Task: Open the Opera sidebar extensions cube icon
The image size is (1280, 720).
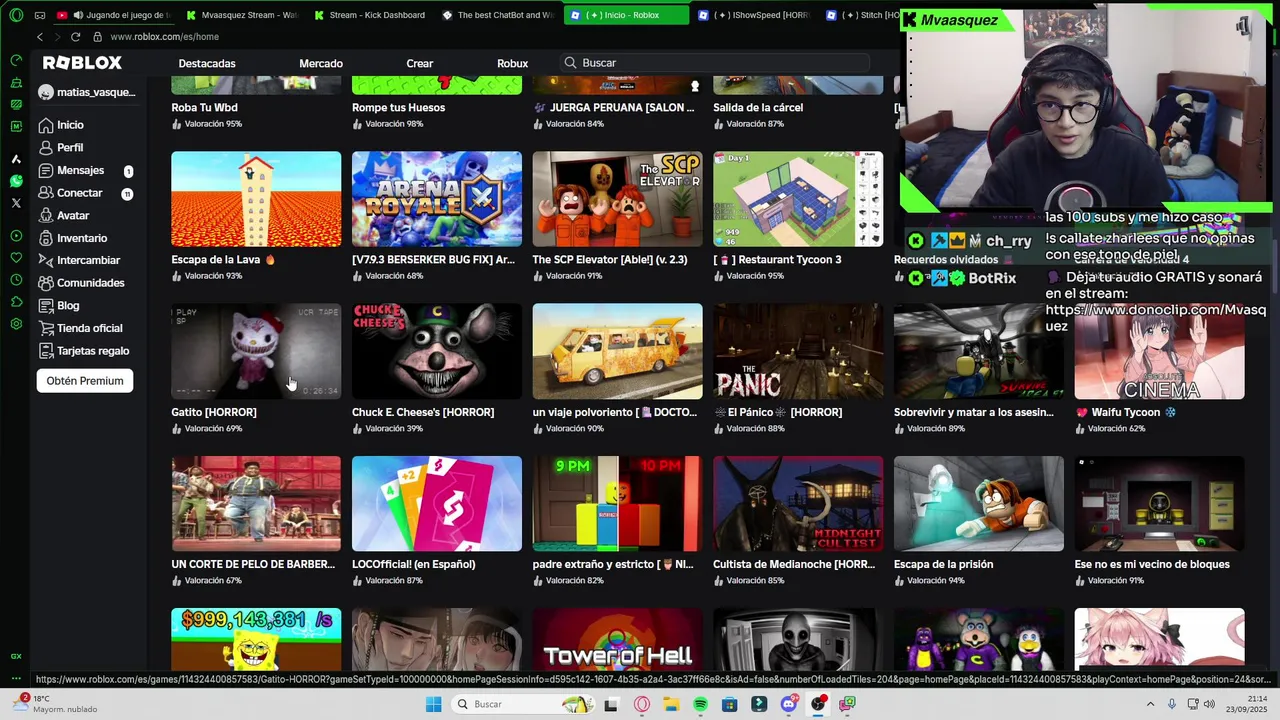Action: click(x=16, y=302)
